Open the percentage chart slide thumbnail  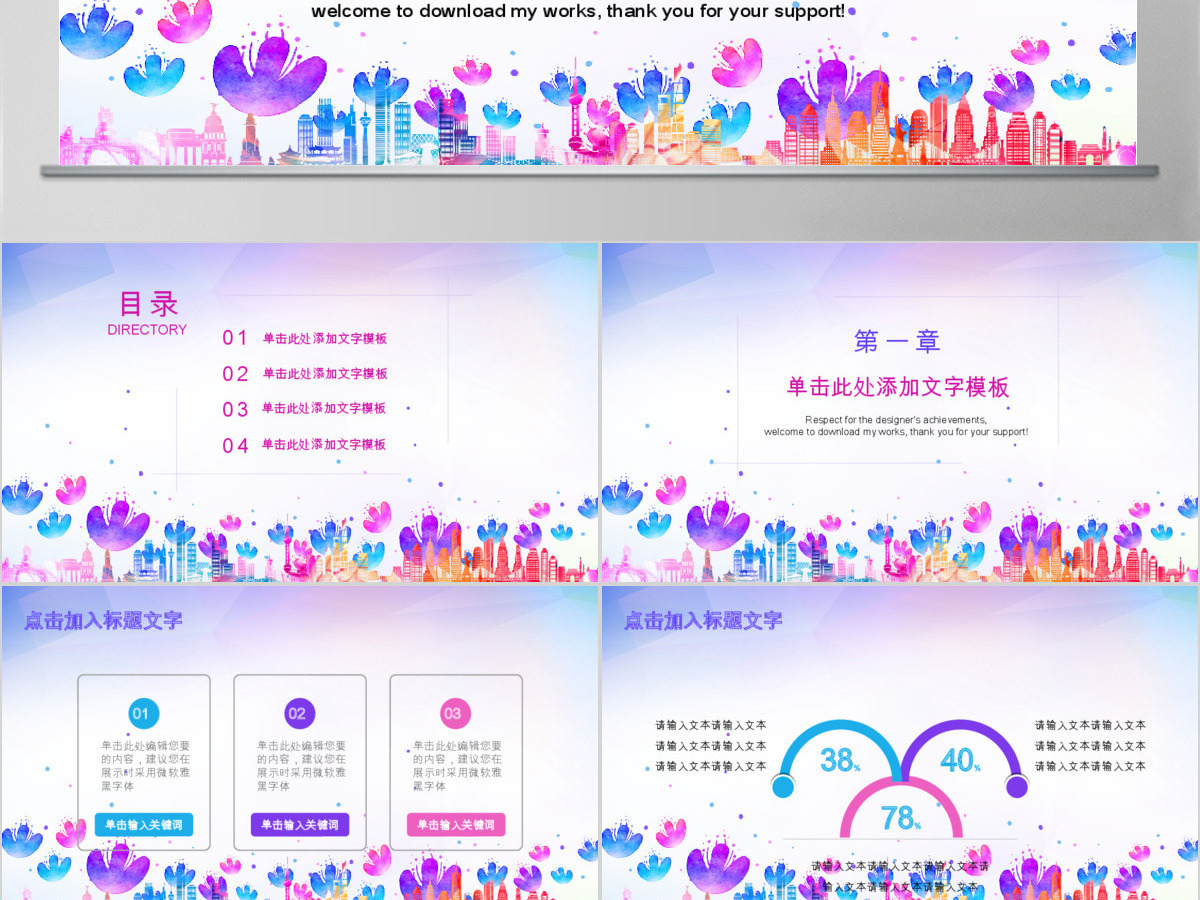click(x=900, y=743)
